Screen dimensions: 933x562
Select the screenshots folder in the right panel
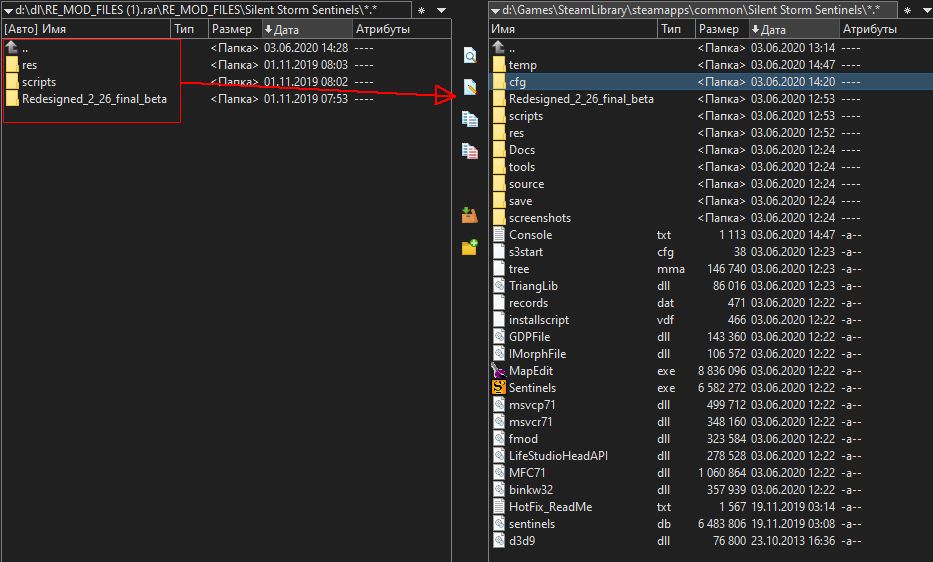[711, 218]
